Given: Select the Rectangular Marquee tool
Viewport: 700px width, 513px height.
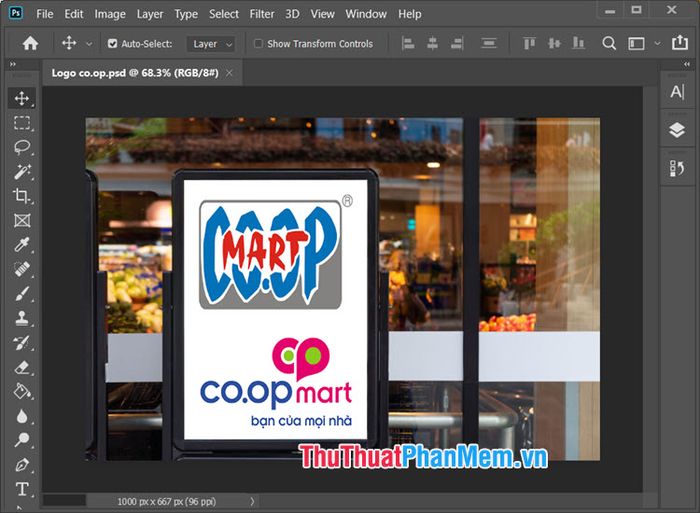Looking at the screenshot, I should (22, 122).
